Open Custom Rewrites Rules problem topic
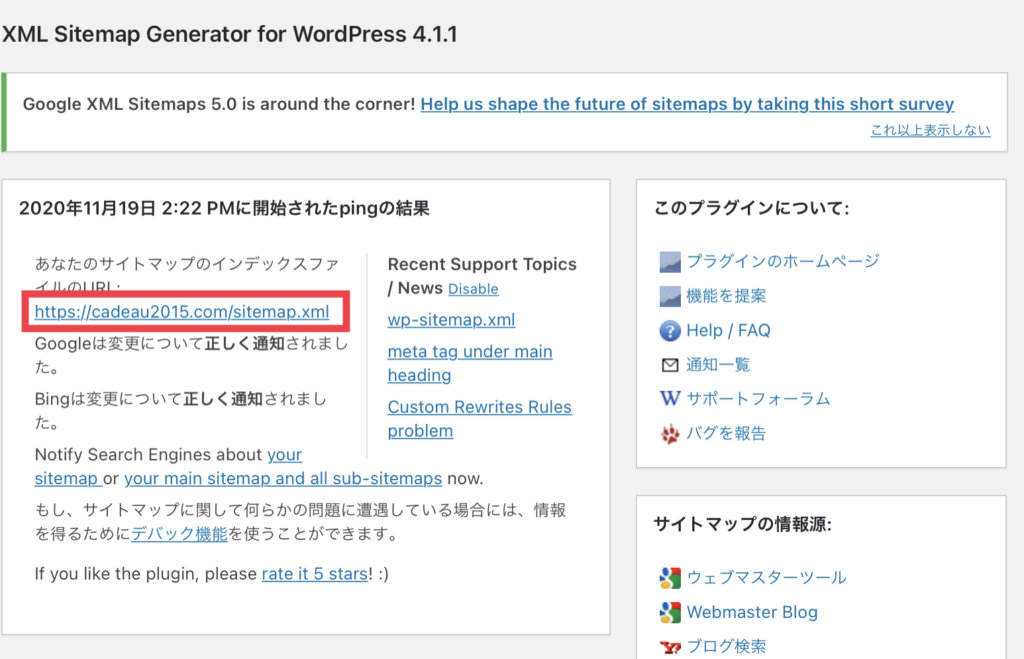Viewport: 1024px width, 659px height. 479,419
